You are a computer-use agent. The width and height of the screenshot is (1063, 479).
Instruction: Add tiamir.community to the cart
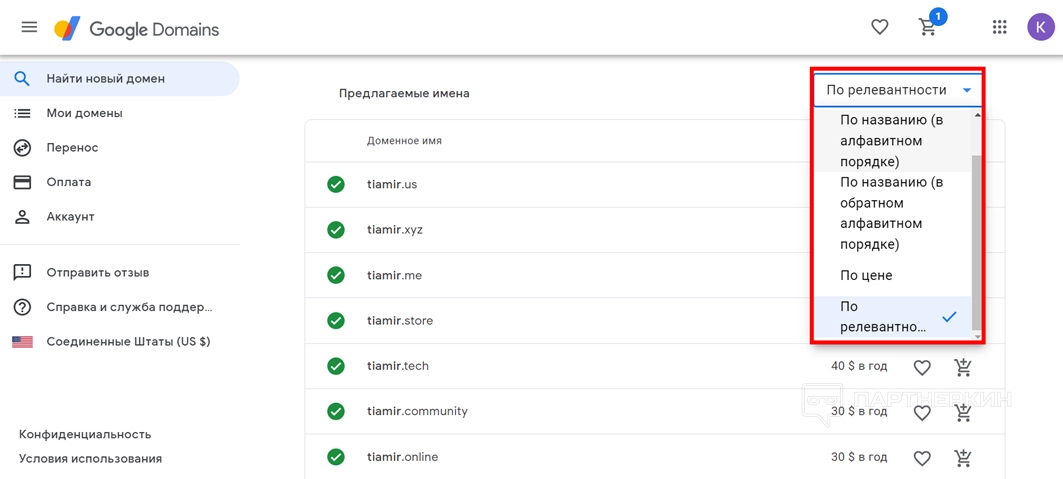[963, 412]
